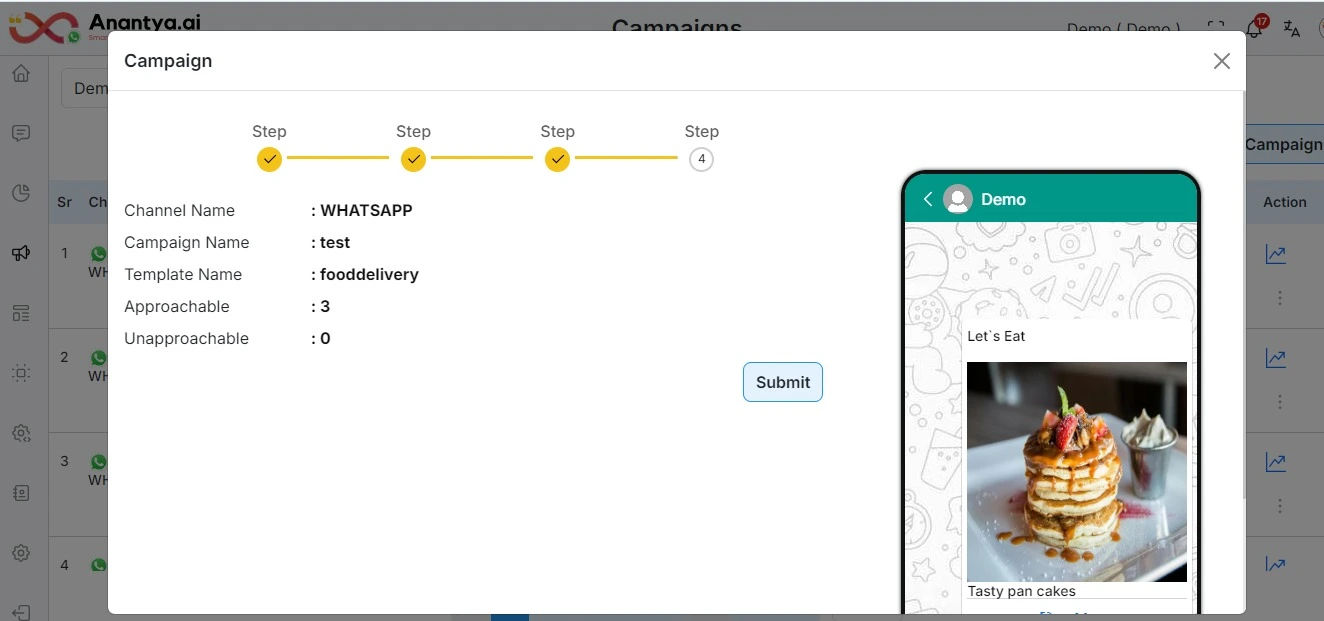This screenshot has width=1324, height=621.
Task: Click WhatsApp icon in row 2
Action: click(98, 358)
